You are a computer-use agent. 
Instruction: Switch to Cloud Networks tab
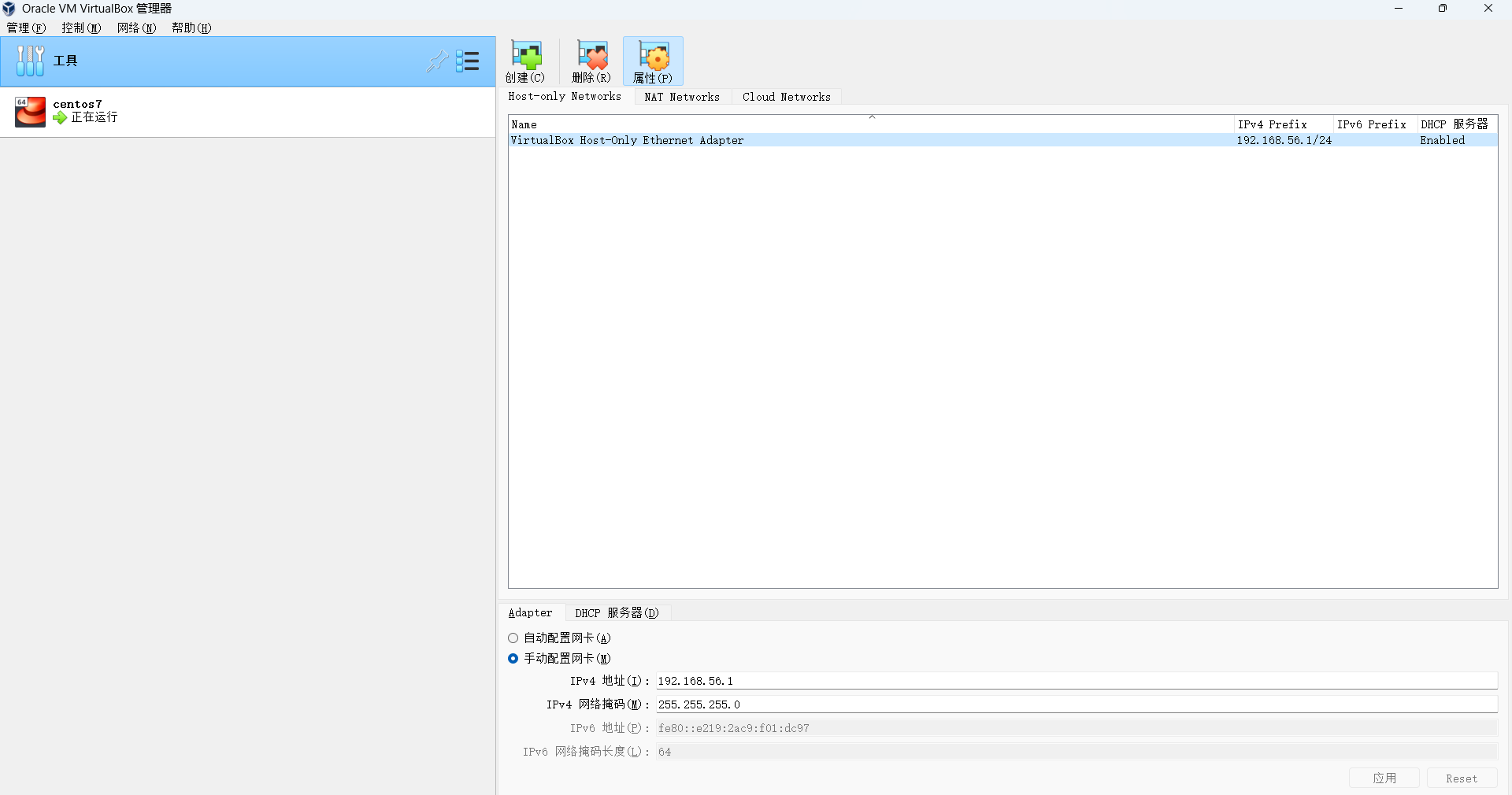tap(787, 97)
